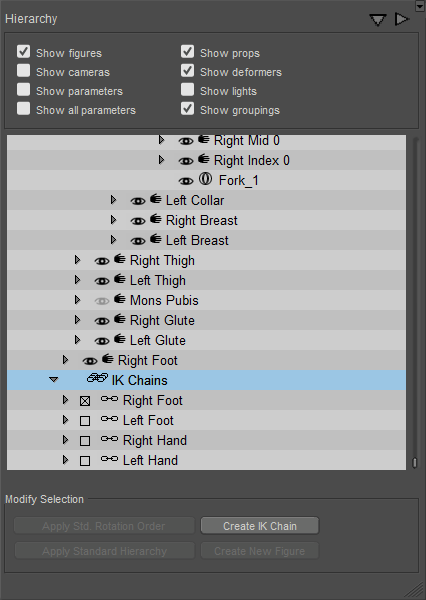Click the hierarchy list vertical scrollbar
This screenshot has height=600, width=426.
click(x=414, y=302)
